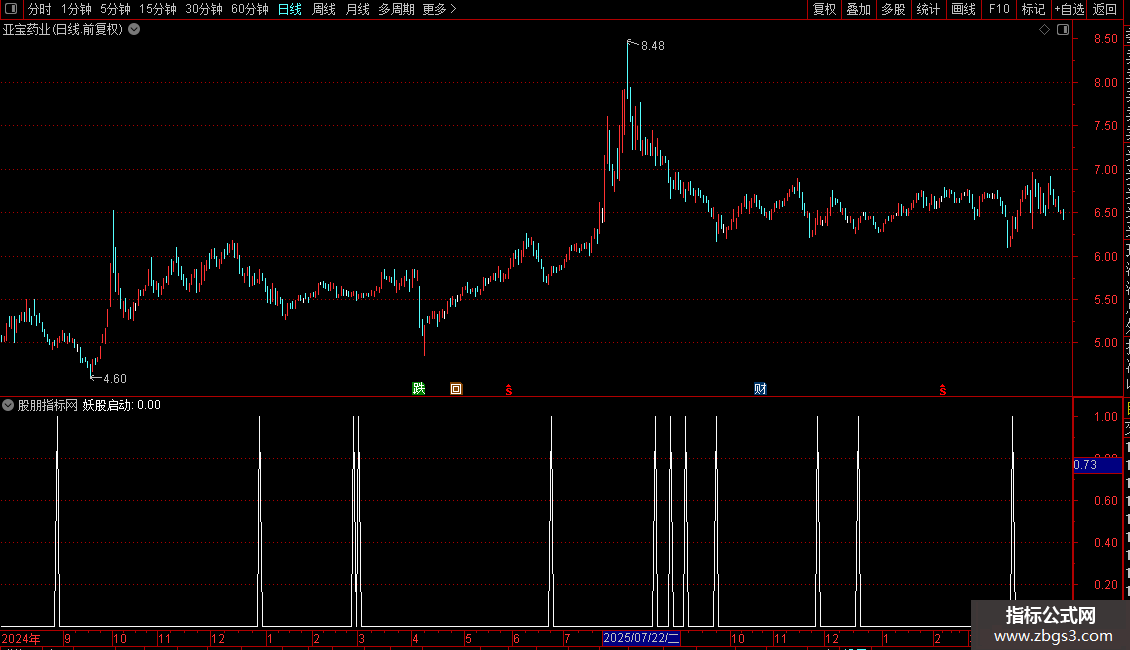Select the 60分钟 period
Screen dimensions: 1130x650
pyautogui.click(x=250, y=9)
